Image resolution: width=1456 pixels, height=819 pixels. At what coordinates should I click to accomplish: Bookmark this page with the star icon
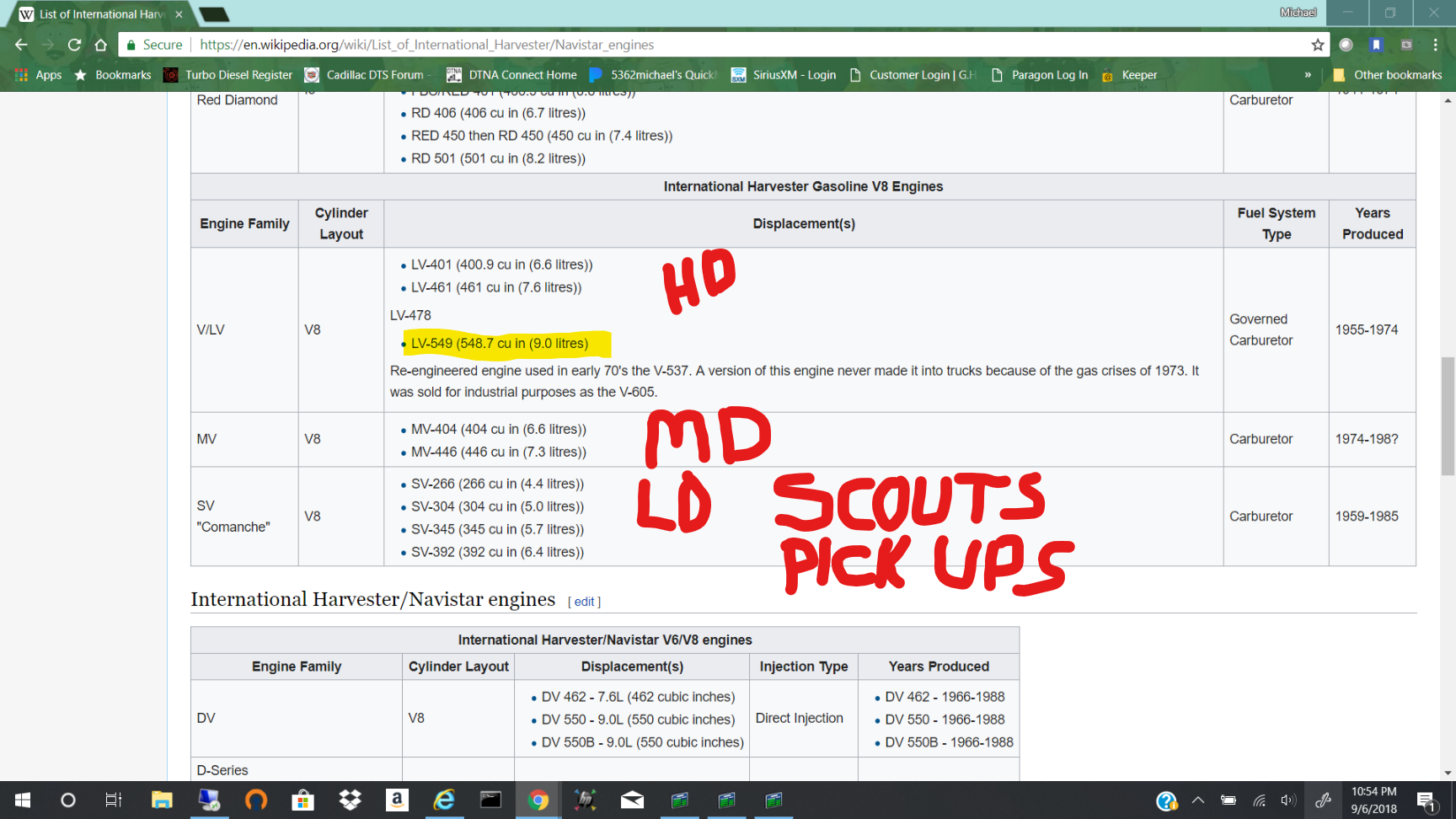pyautogui.click(x=1318, y=45)
